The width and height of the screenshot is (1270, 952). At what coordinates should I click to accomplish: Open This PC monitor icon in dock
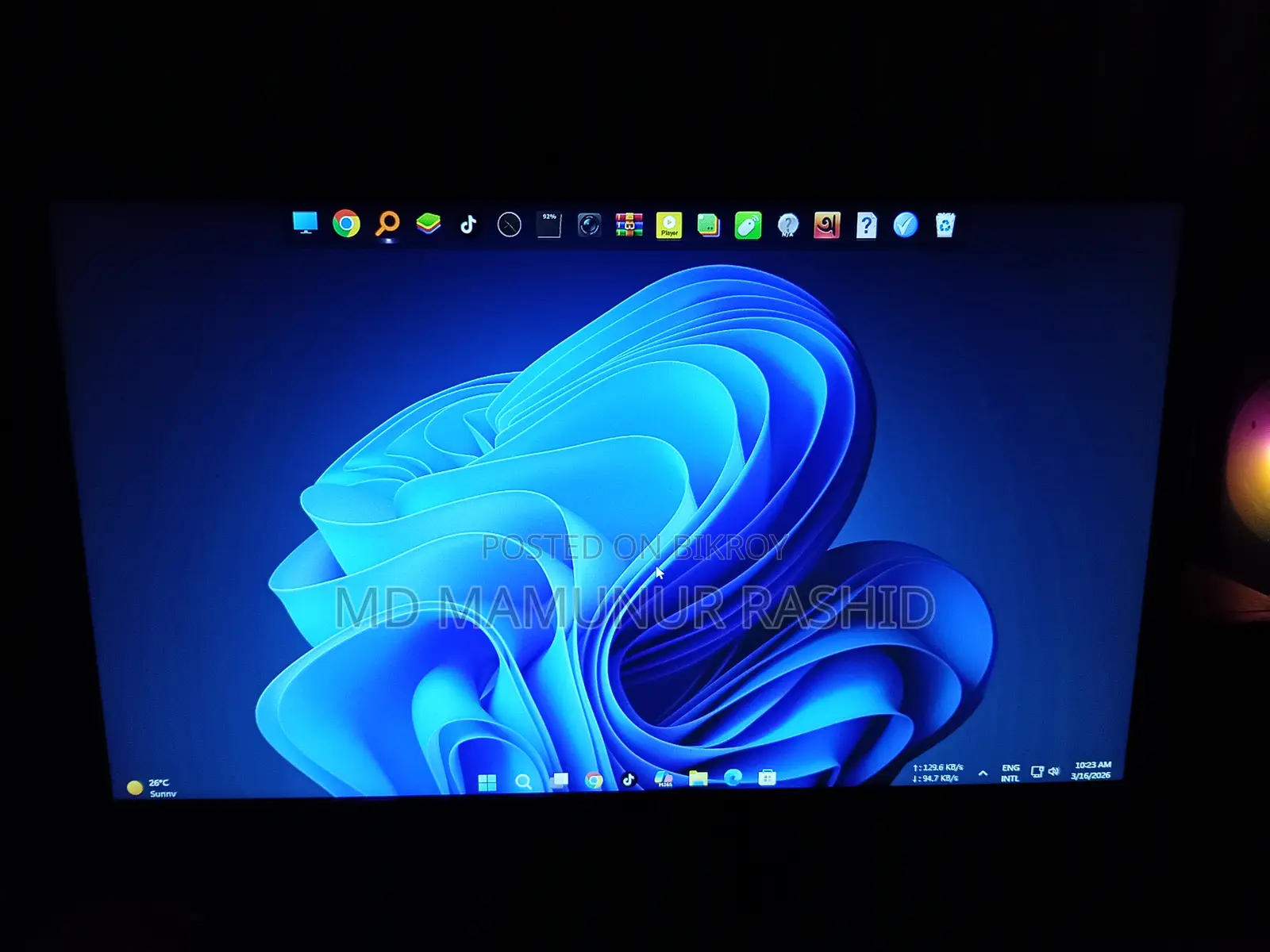(x=305, y=224)
